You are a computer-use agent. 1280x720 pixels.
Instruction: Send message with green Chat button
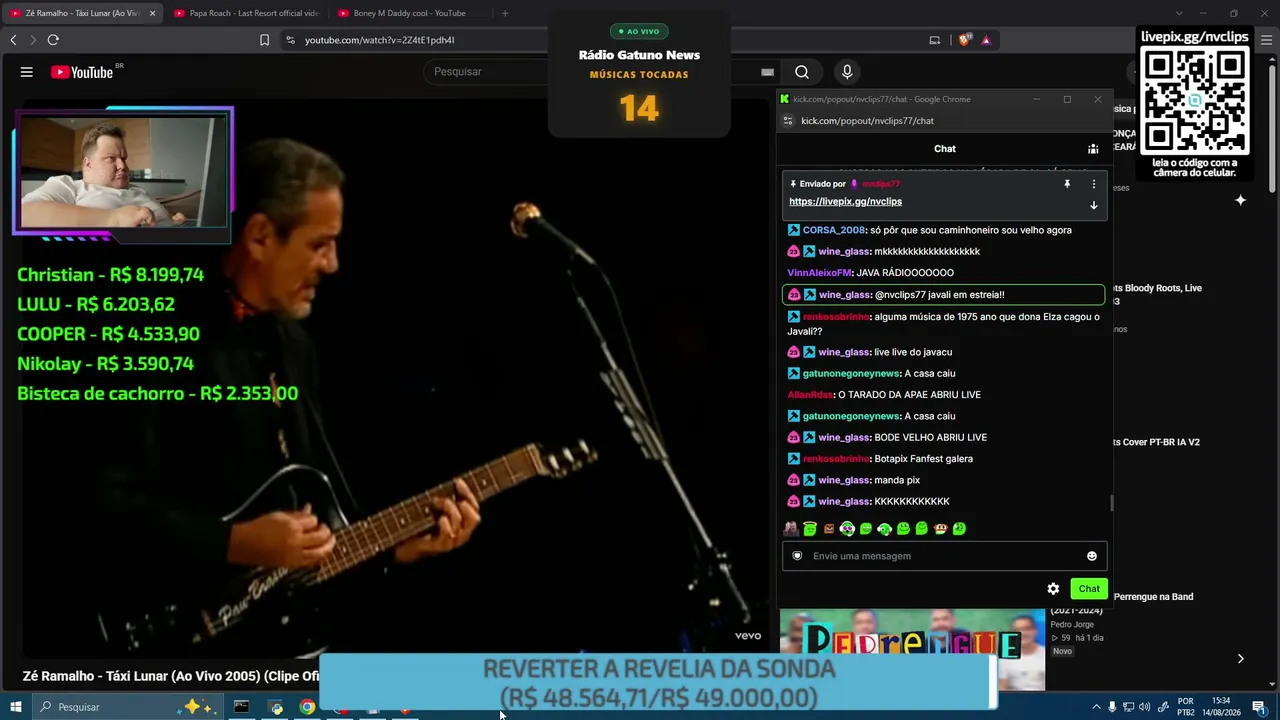click(1089, 589)
